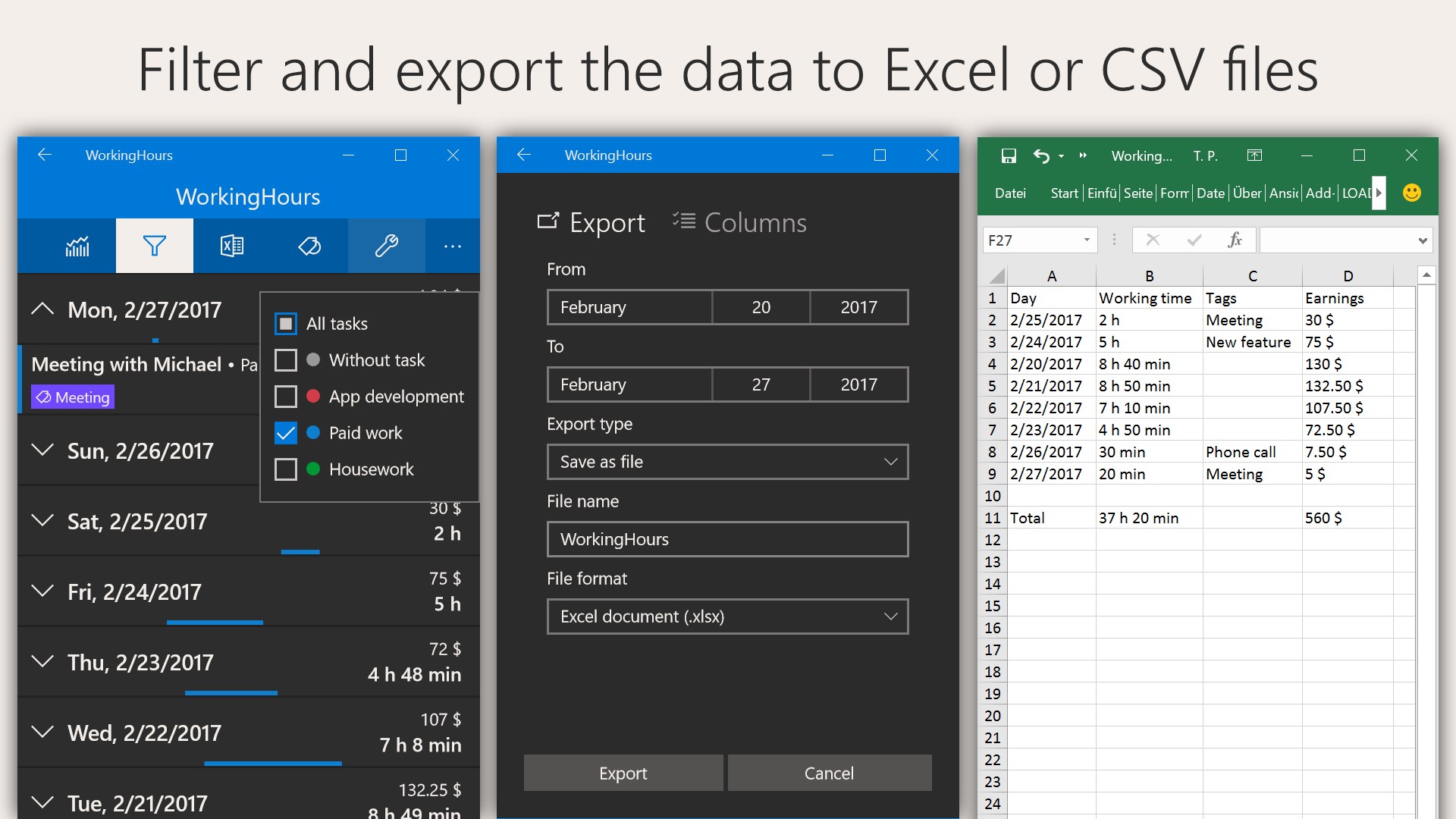Click the Excel save icon

[1009, 155]
